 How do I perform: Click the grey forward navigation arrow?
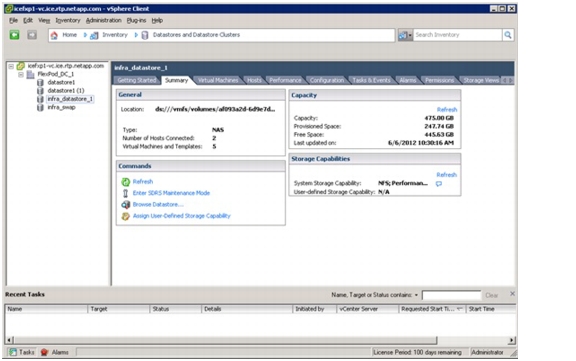pos(32,35)
